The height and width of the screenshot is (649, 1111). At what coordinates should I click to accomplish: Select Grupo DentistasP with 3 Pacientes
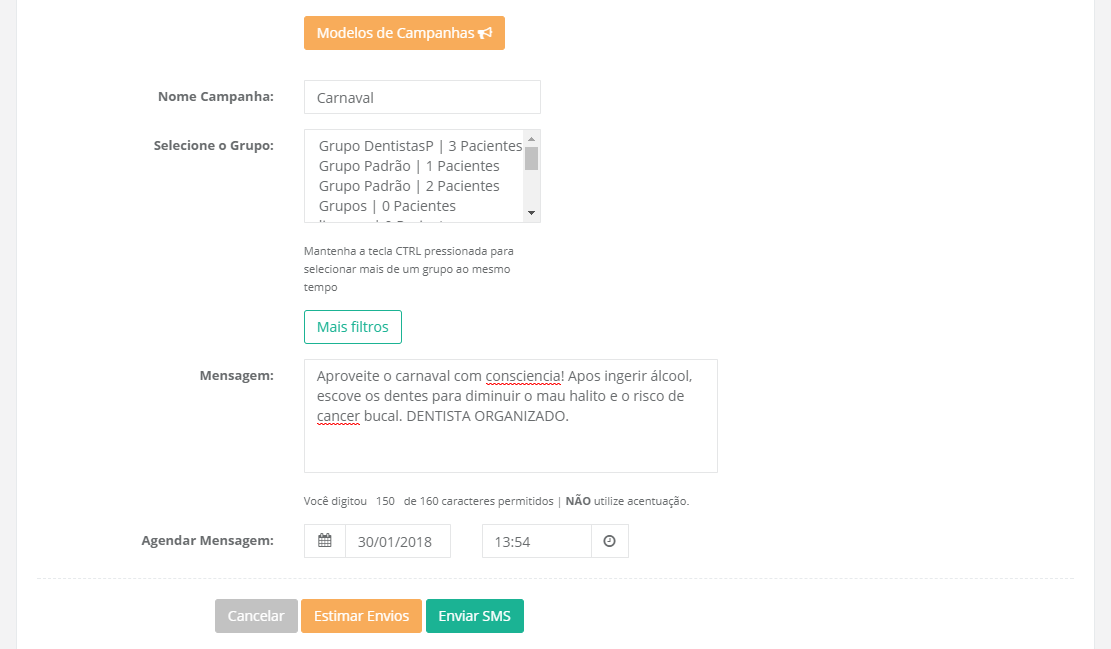pos(420,146)
